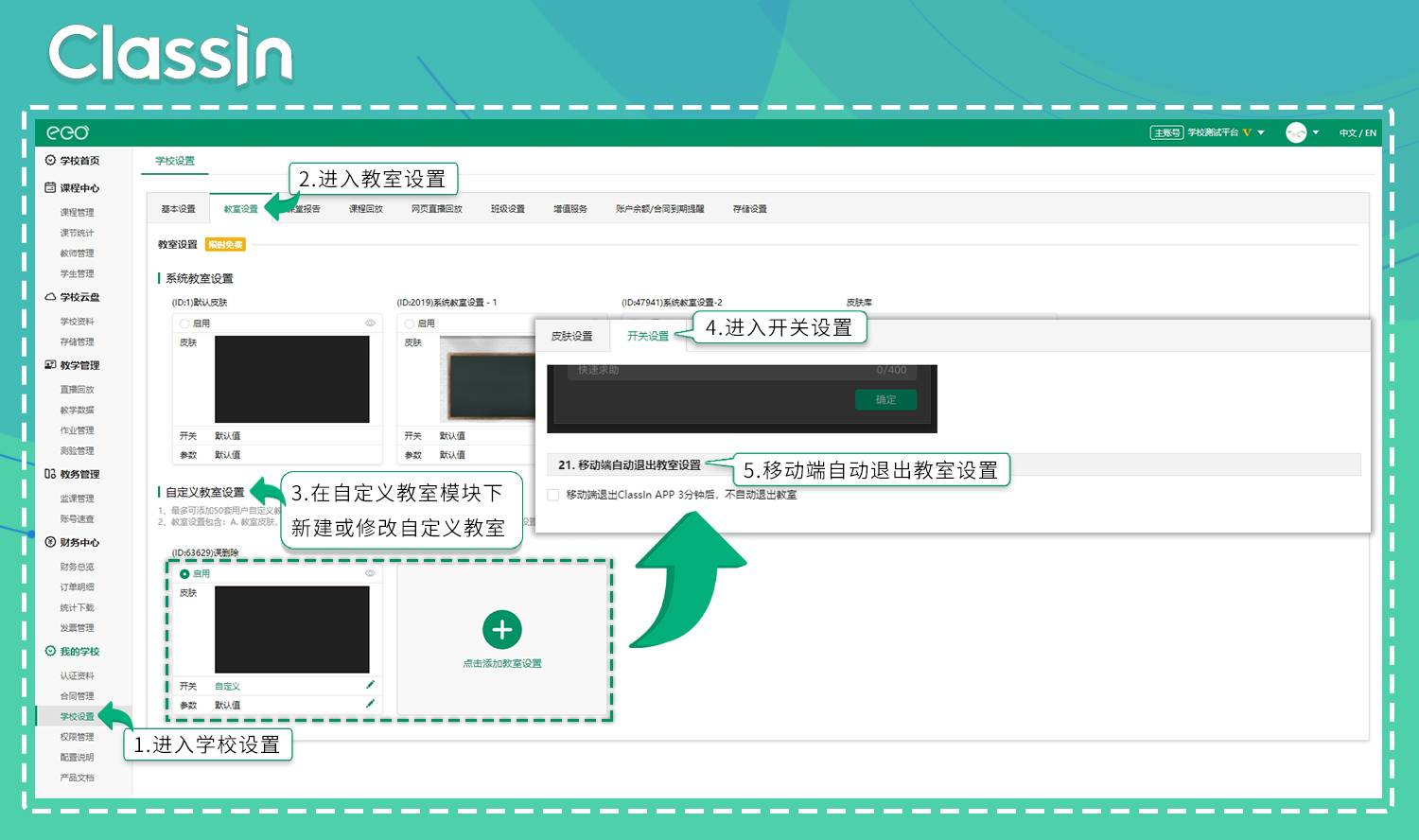The width and height of the screenshot is (1419, 840).
Task: Open 课程管理 in the sidebar
Action: [78, 213]
